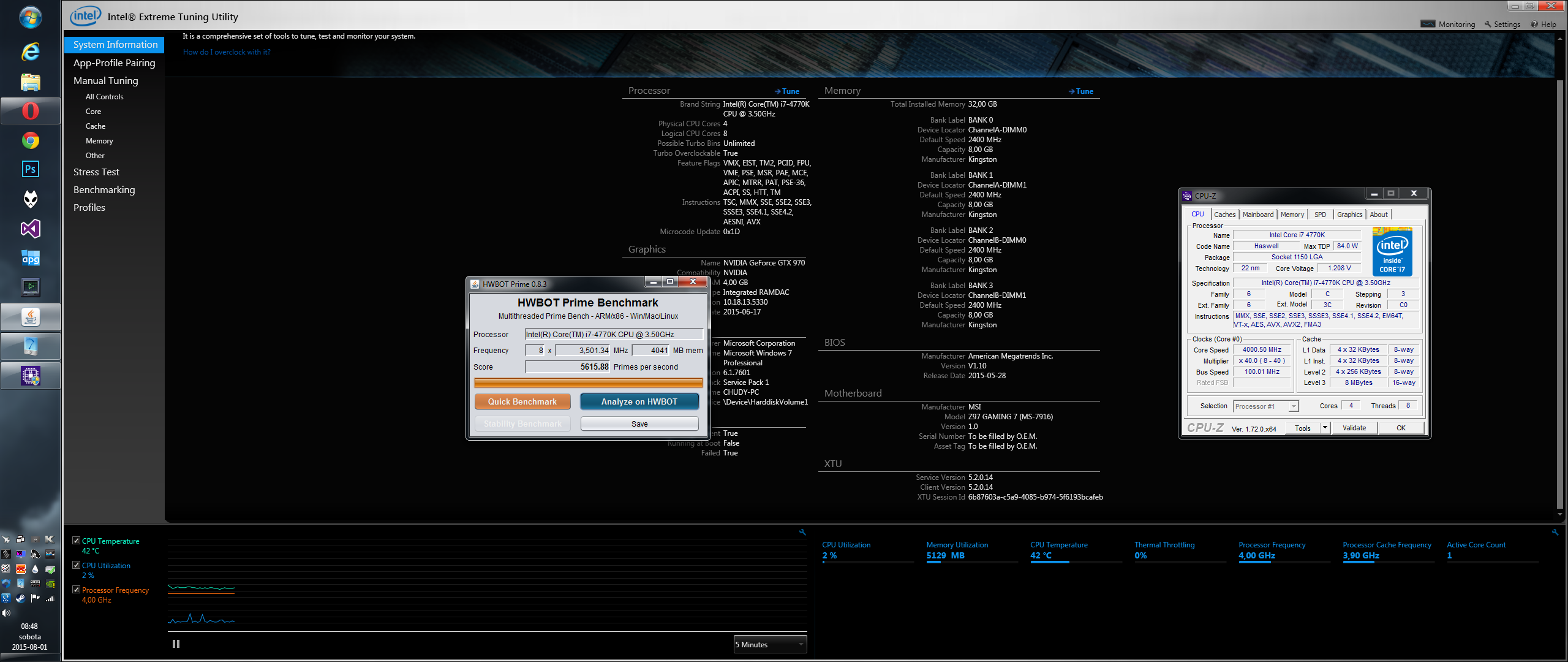
Task: Switch to Memory tab in CPU-Z
Action: tap(1292, 215)
